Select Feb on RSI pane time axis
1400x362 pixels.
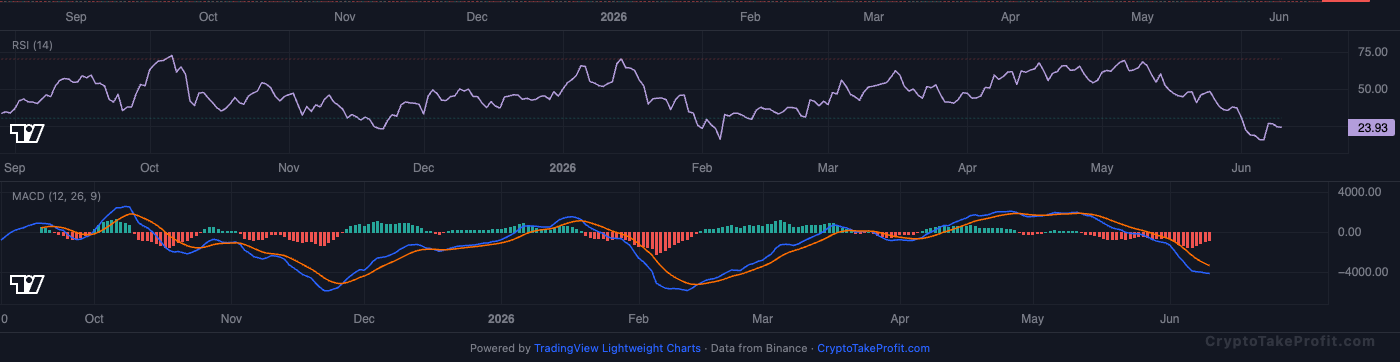coord(701,168)
